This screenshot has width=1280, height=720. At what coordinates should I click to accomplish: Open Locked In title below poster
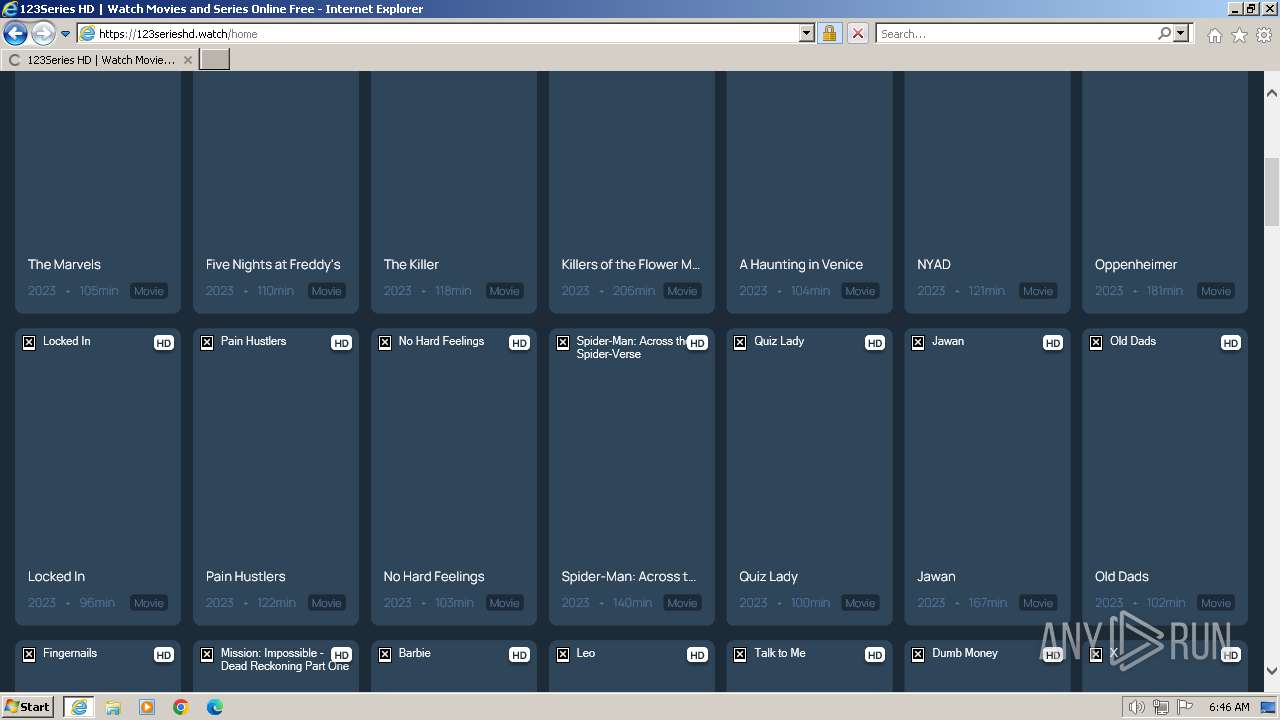(x=56, y=577)
